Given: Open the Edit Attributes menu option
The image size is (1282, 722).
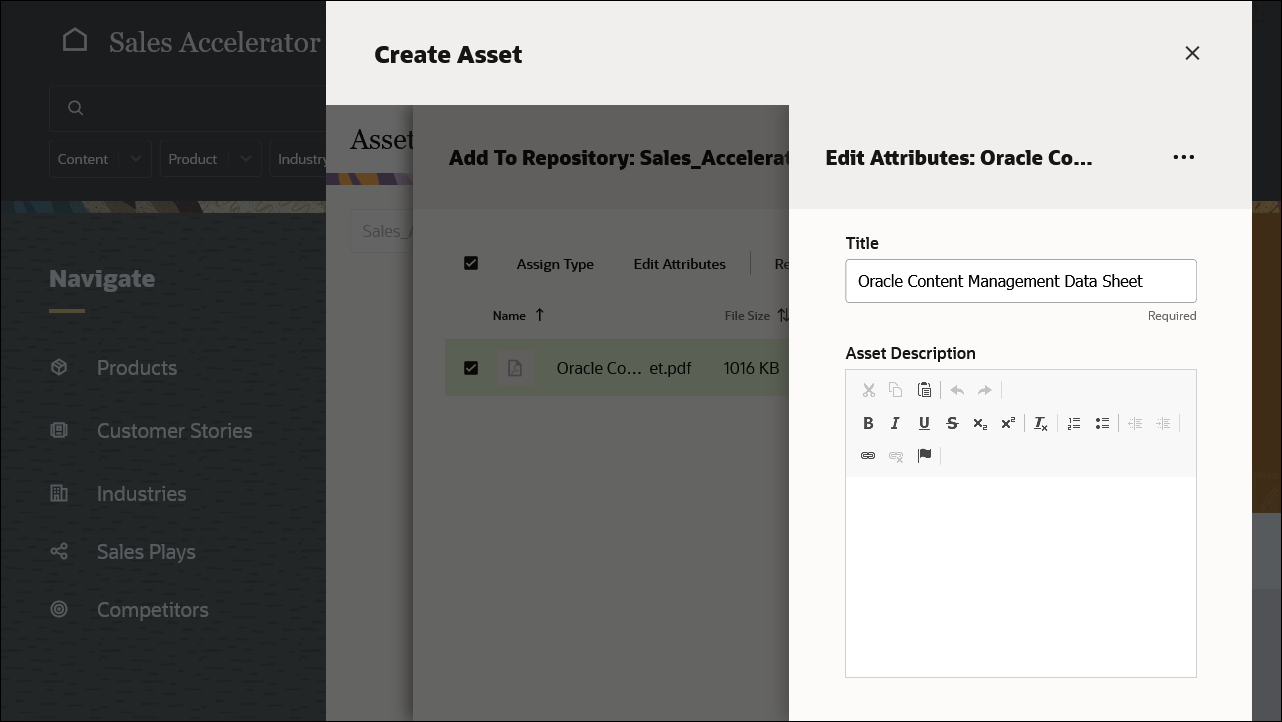Looking at the screenshot, I should pos(679,263).
